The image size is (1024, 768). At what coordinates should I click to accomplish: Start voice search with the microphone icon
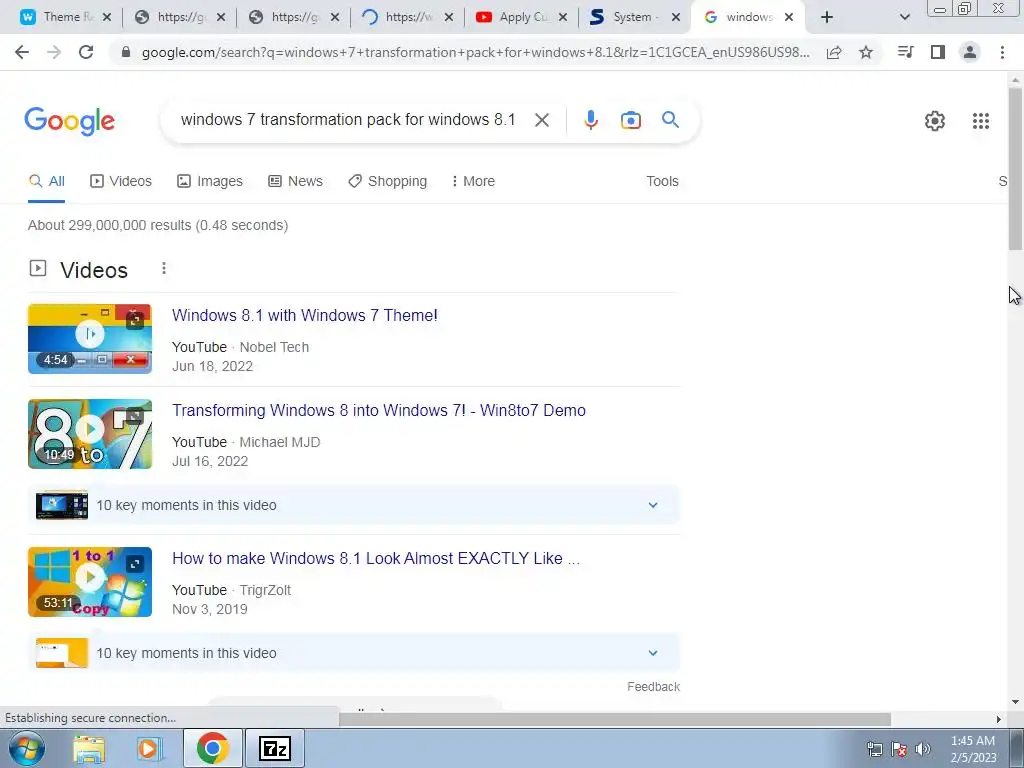point(591,120)
